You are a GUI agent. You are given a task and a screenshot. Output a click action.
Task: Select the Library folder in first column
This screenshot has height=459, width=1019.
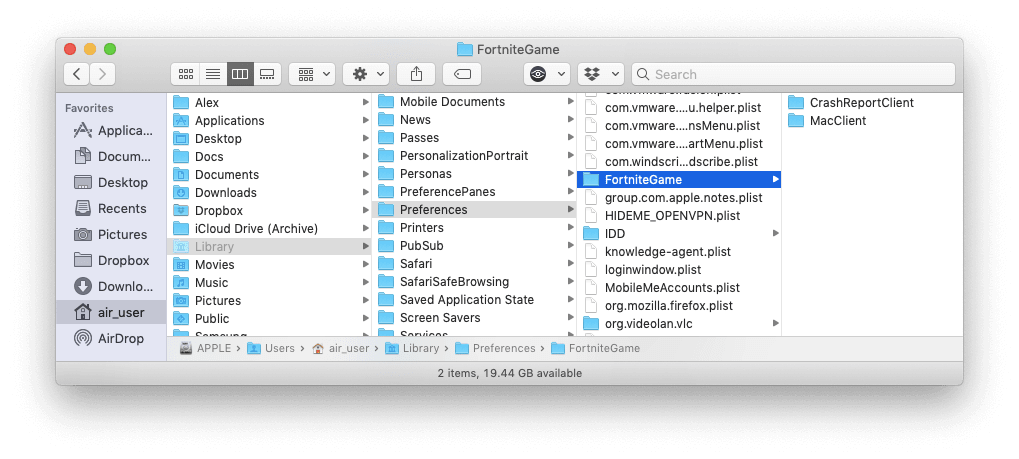269,247
